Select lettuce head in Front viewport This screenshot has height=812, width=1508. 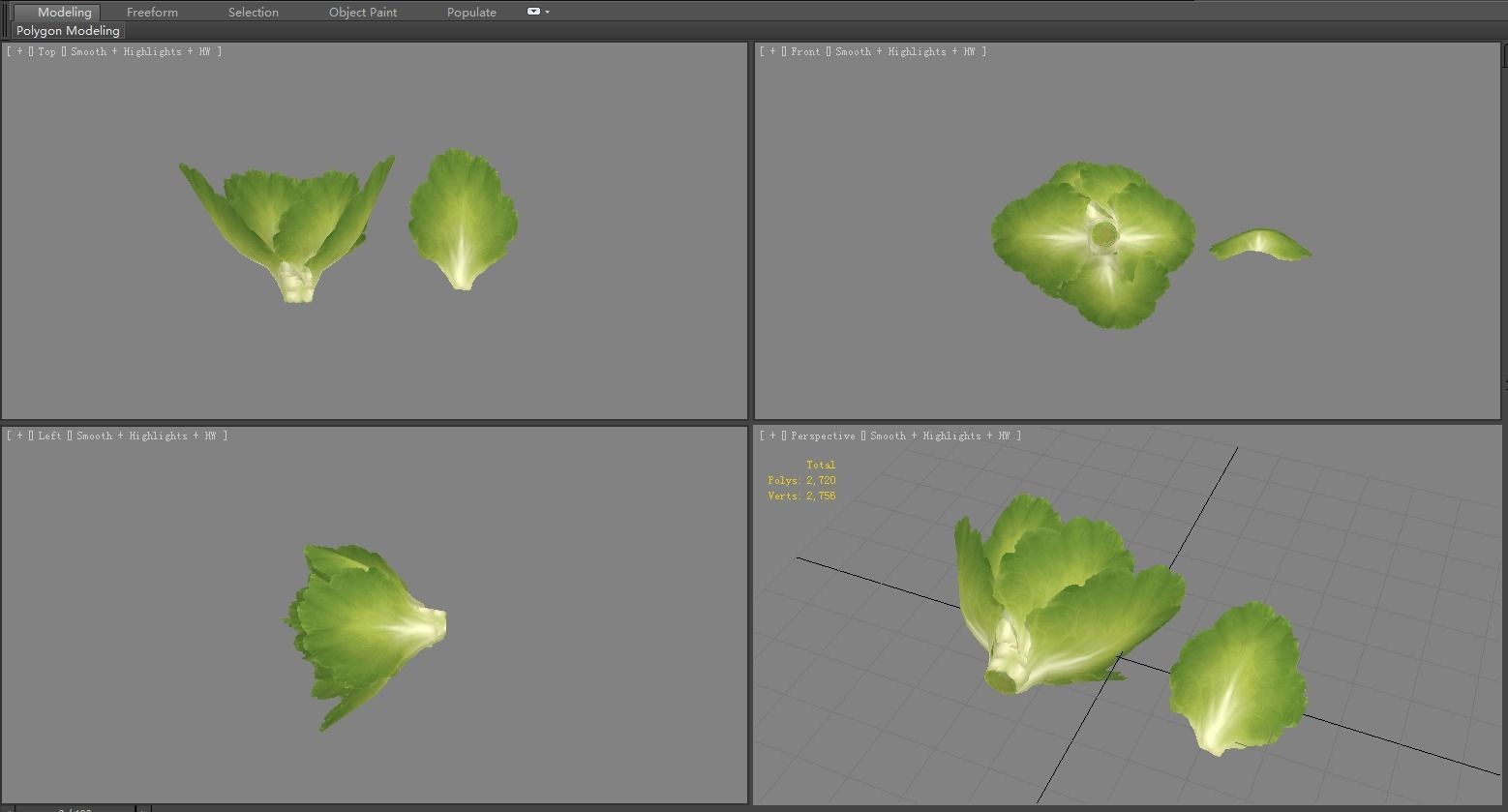click(x=1094, y=244)
